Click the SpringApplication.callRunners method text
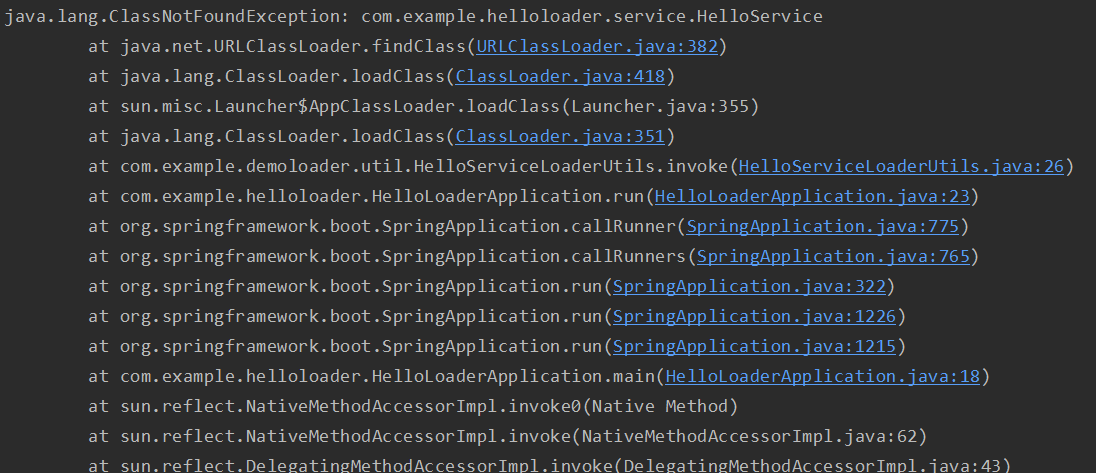The width and height of the screenshot is (1096, 473). (x=534, y=257)
